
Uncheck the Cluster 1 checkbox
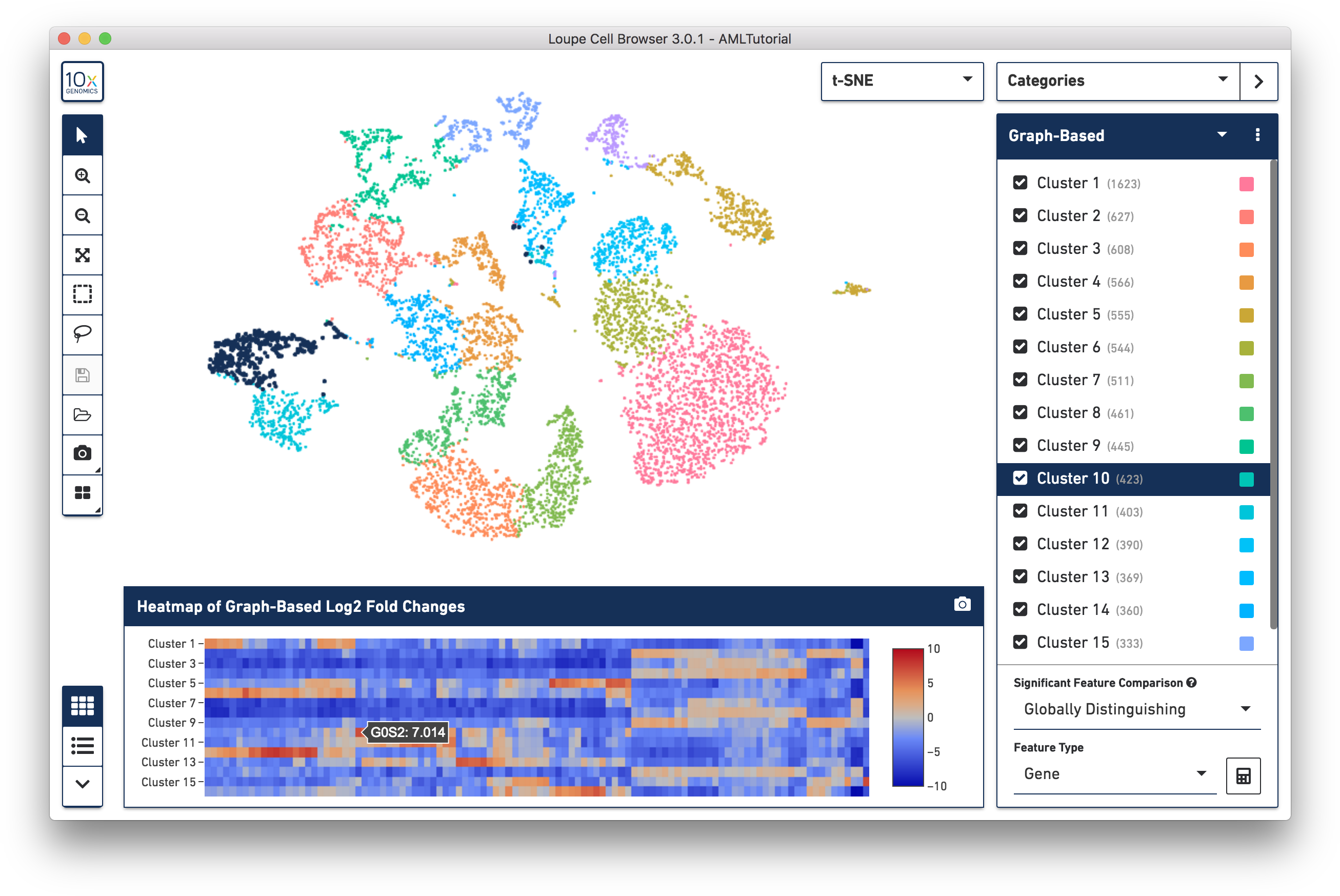coord(1020,183)
